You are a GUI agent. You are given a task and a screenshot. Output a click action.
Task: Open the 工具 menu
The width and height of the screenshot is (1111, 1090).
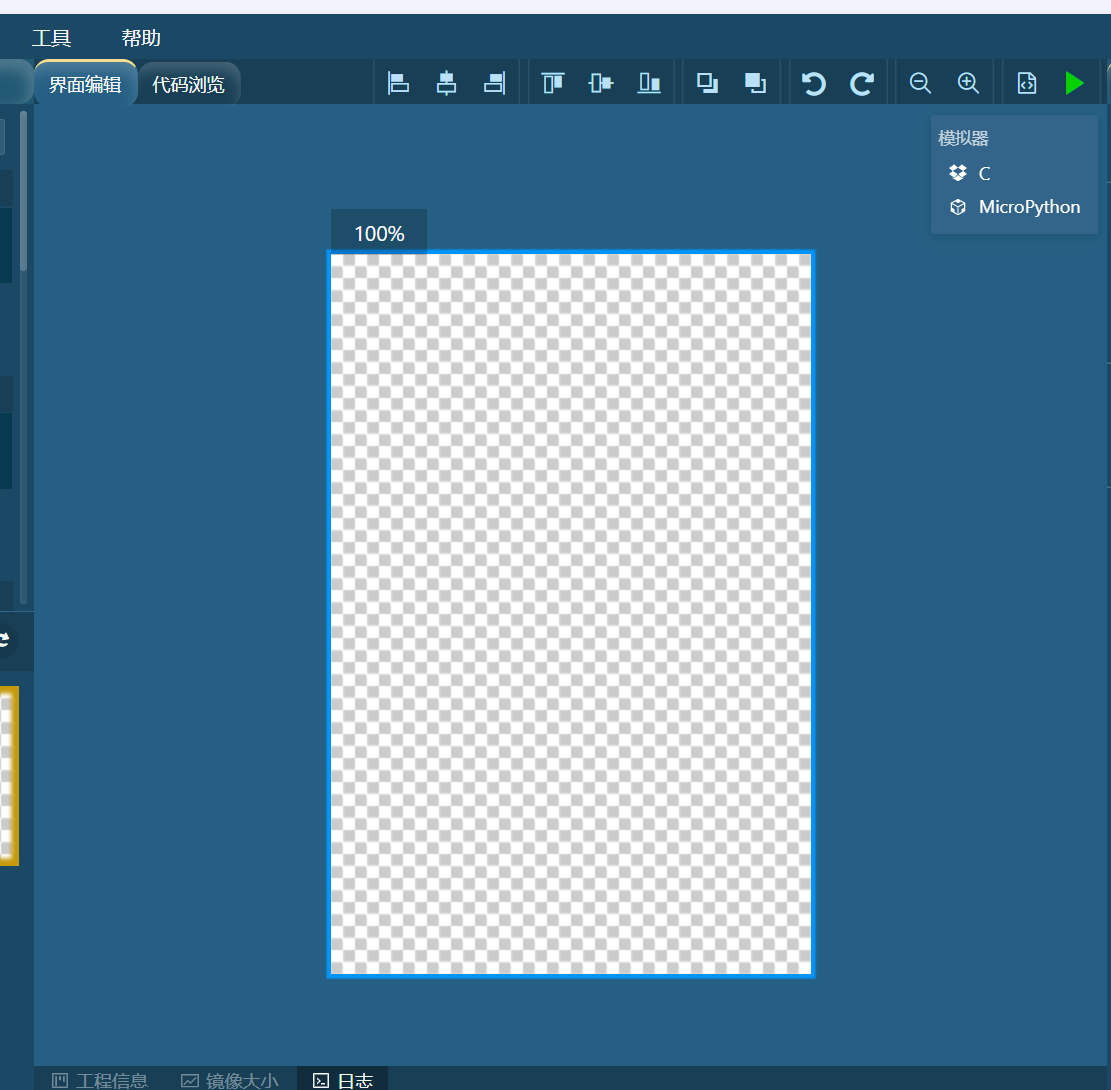pyautogui.click(x=51, y=38)
